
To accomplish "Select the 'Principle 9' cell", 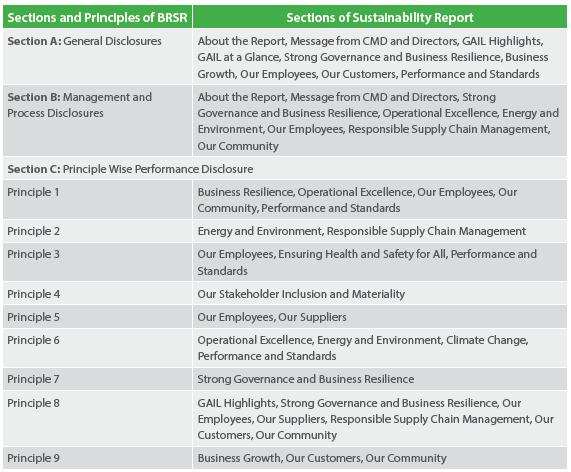I will [97, 458].
